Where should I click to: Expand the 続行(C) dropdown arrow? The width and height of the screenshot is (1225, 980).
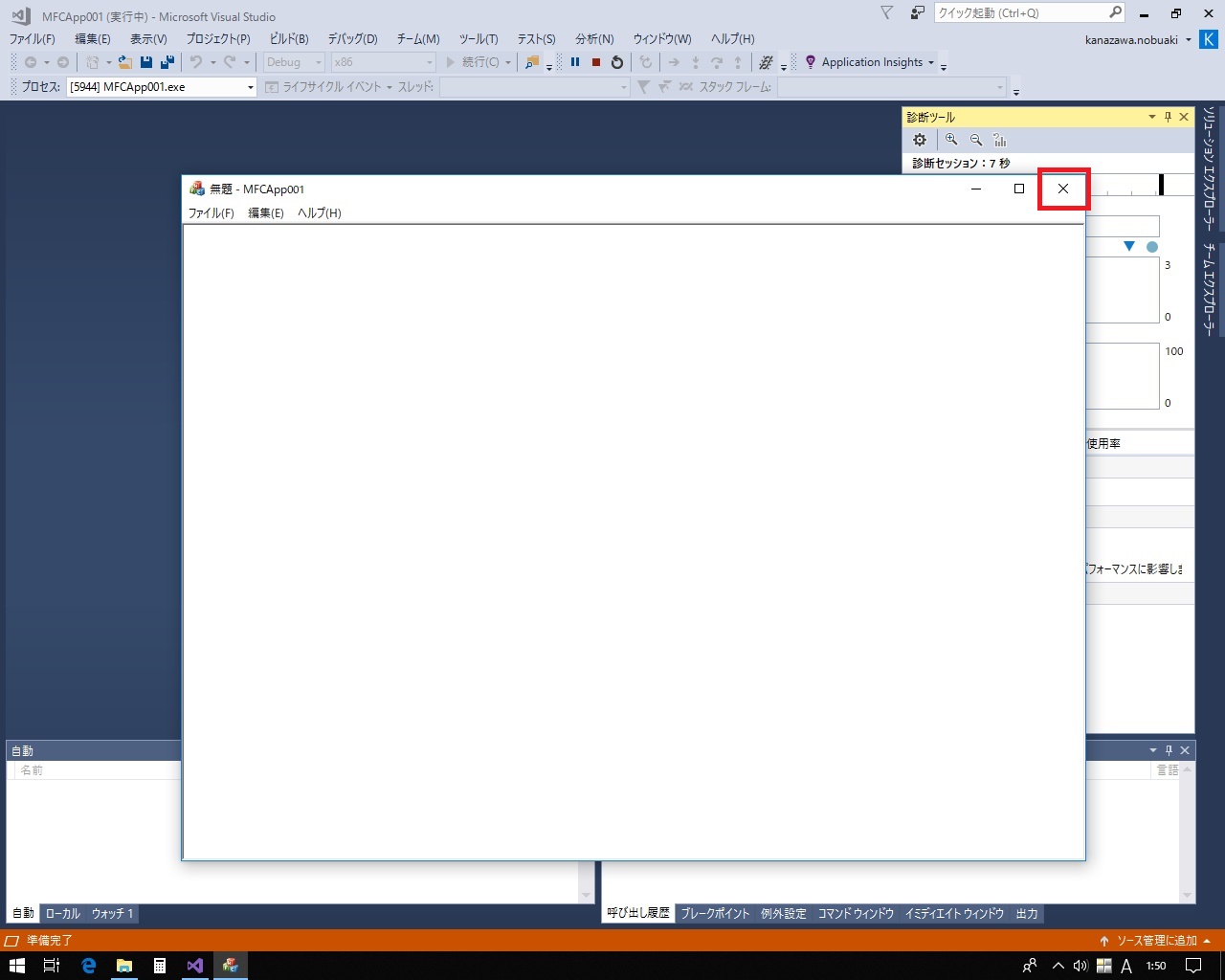pos(508,62)
